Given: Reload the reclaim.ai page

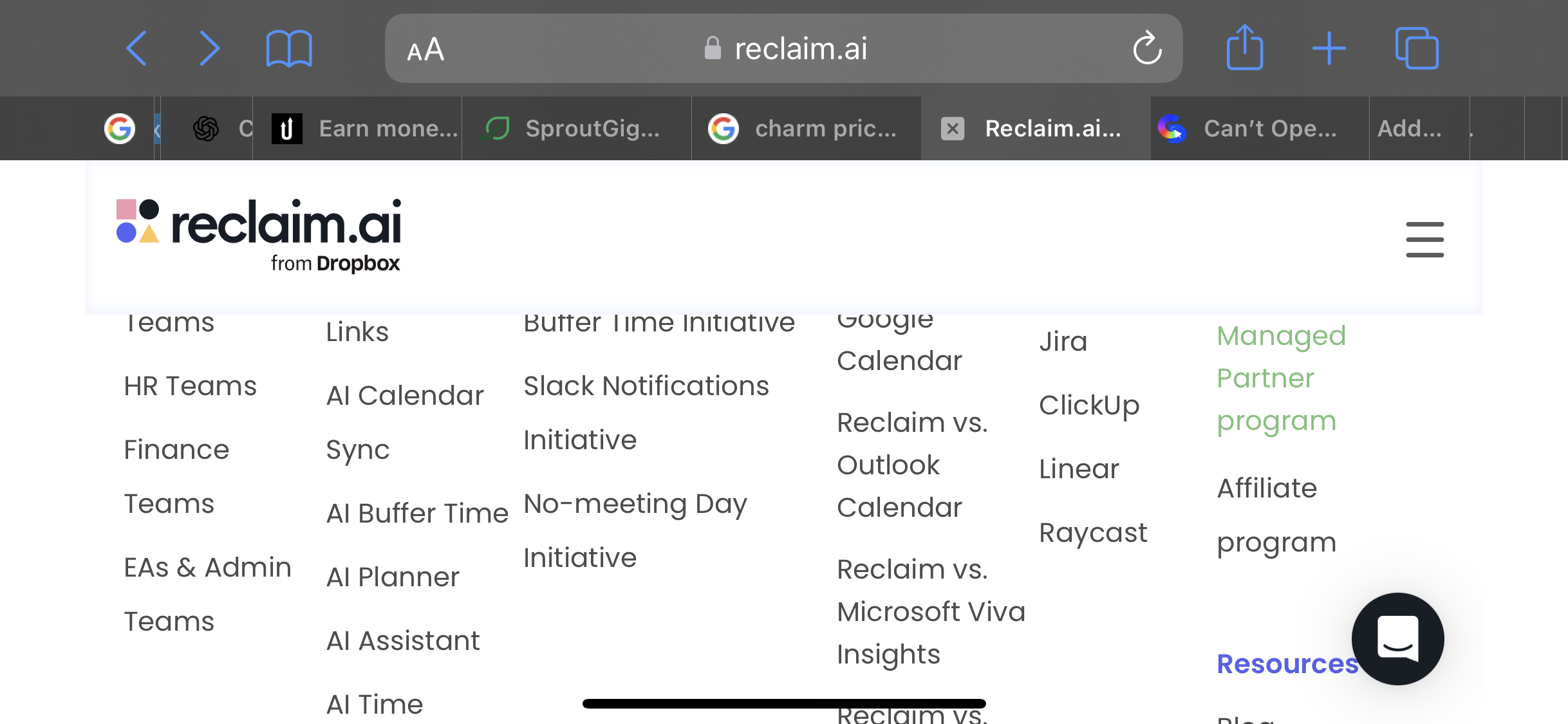Looking at the screenshot, I should point(1147,48).
